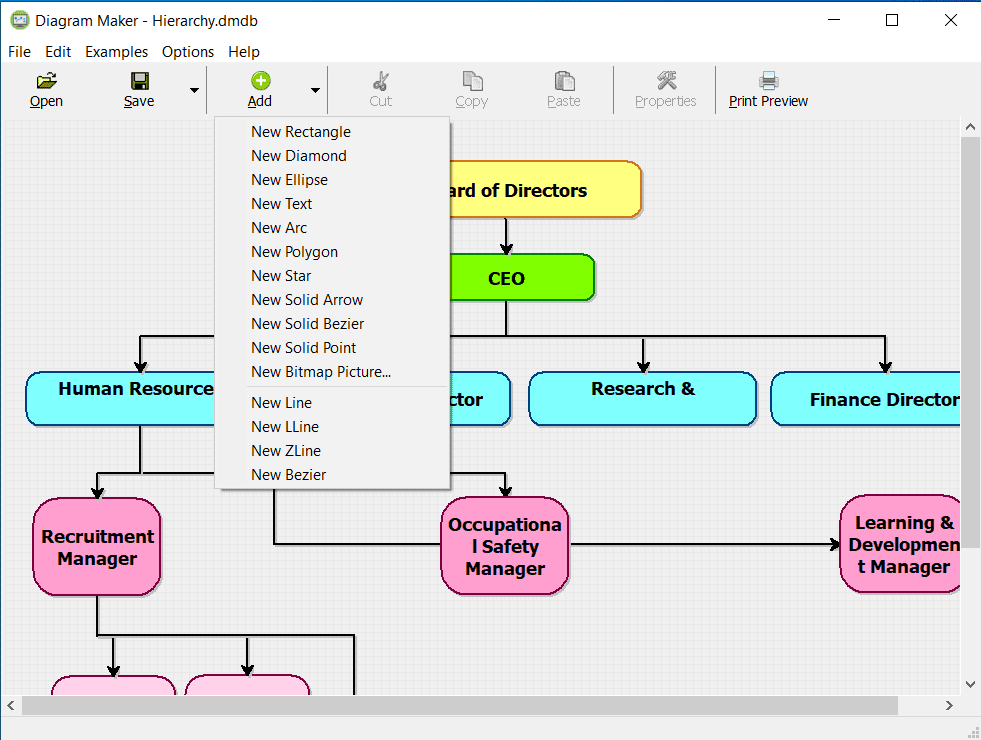Image resolution: width=981 pixels, height=740 pixels.
Task: Select New Solid Arrow entry
Action: coord(332,300)
